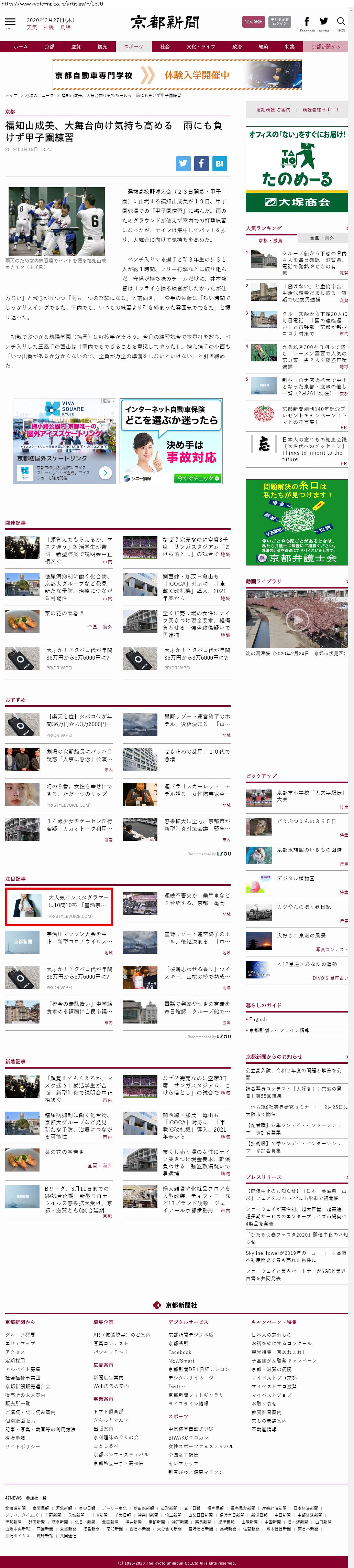Share article via blue Twitter button
354x1568 pixels.
coord(183,163)
